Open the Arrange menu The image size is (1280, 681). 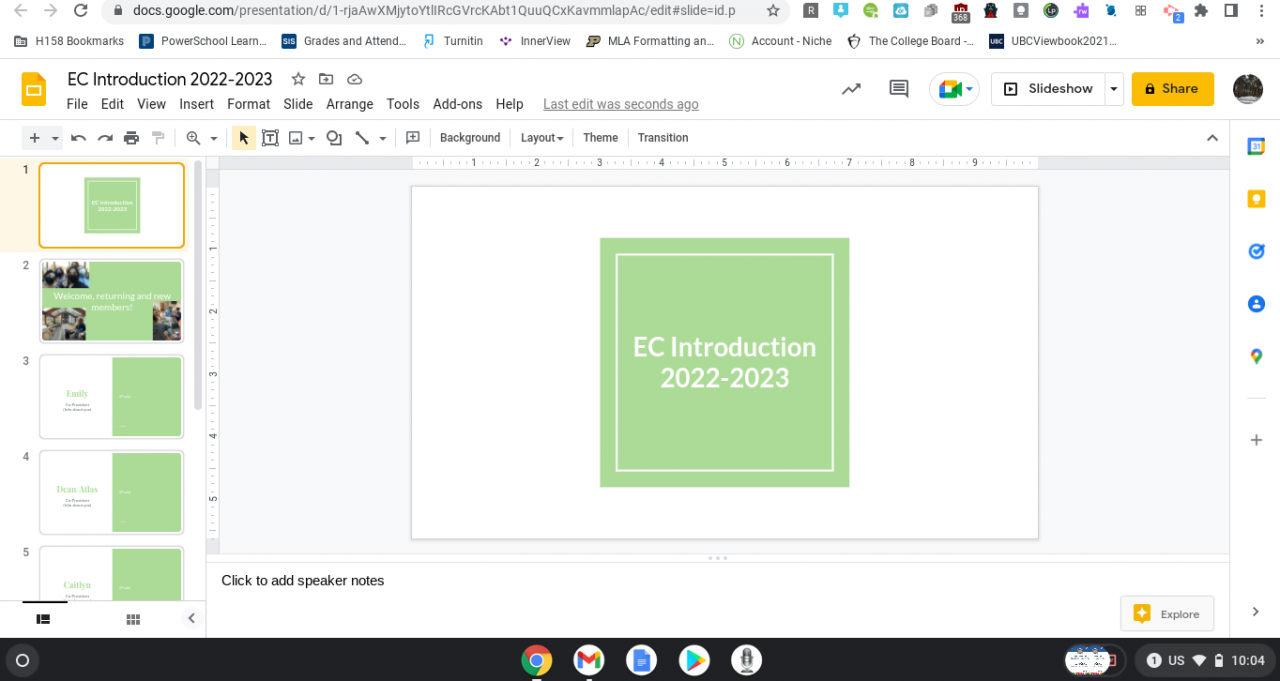coord(349,104)
